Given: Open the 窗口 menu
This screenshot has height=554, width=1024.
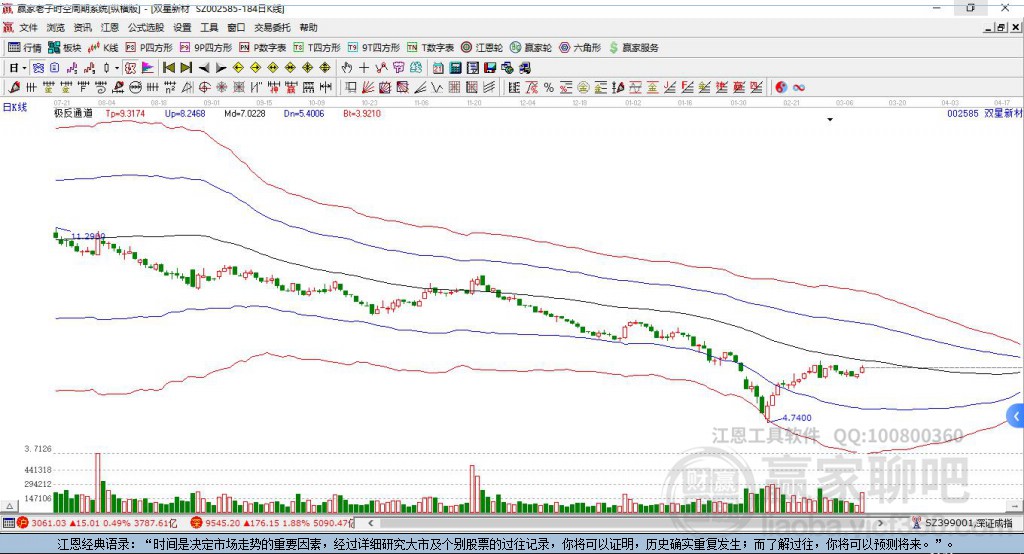Looking at the screenshot, I should click(236, 27).
